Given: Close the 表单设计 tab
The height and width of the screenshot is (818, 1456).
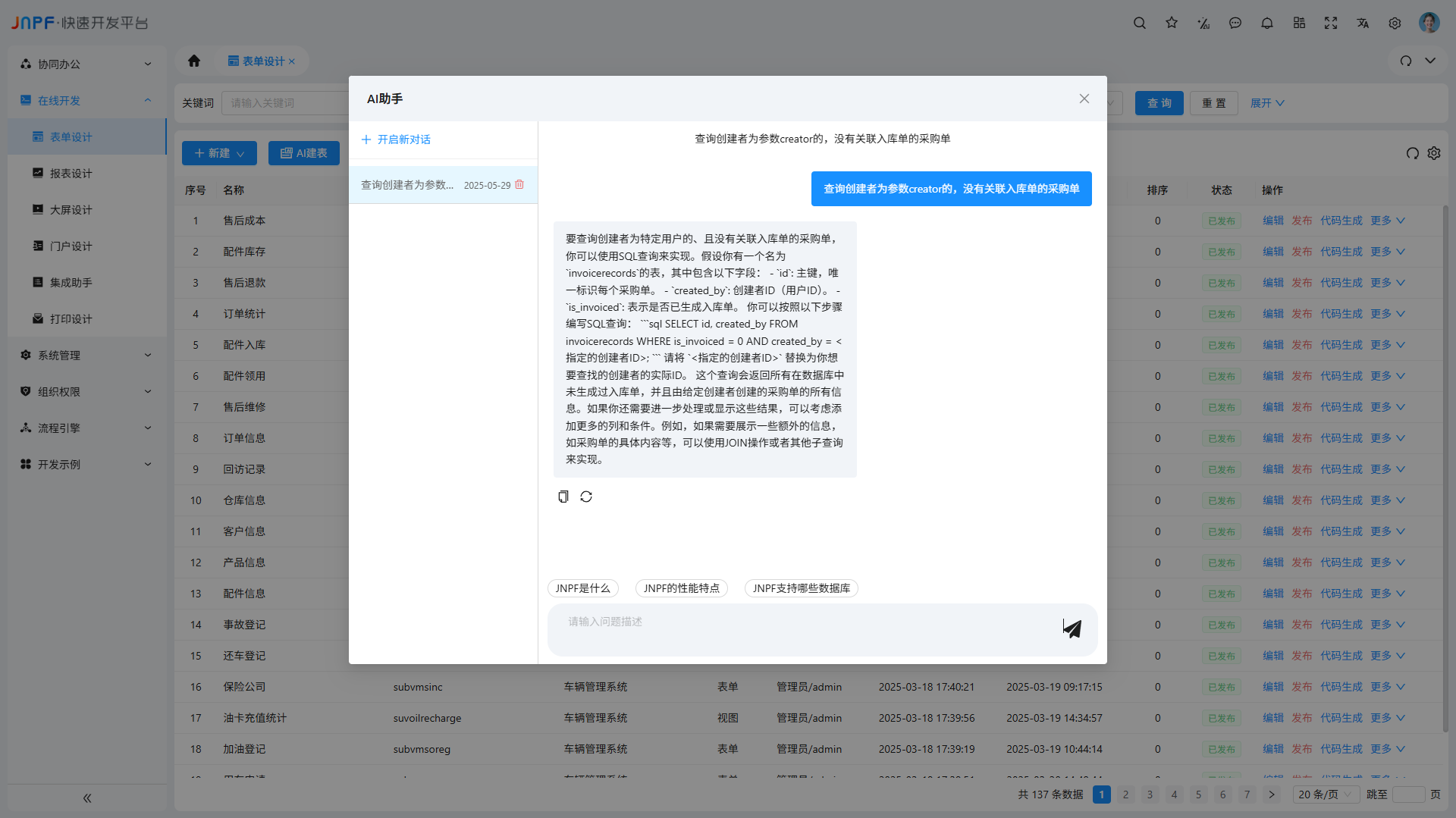Looking at the screenshot, I should pyautogui.click(x=292, y=61).
